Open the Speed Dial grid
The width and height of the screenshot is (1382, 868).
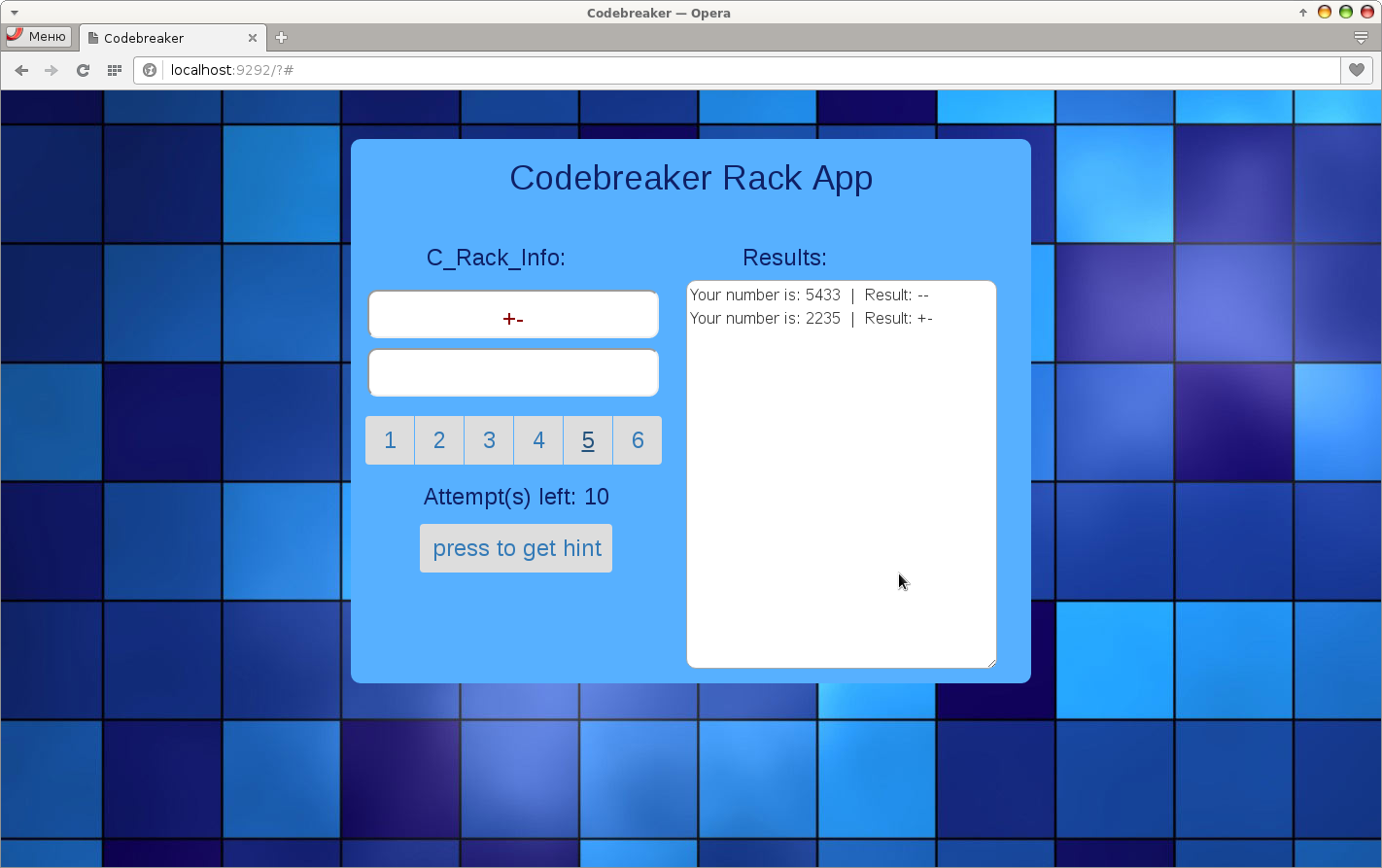(x=114, y=70)
